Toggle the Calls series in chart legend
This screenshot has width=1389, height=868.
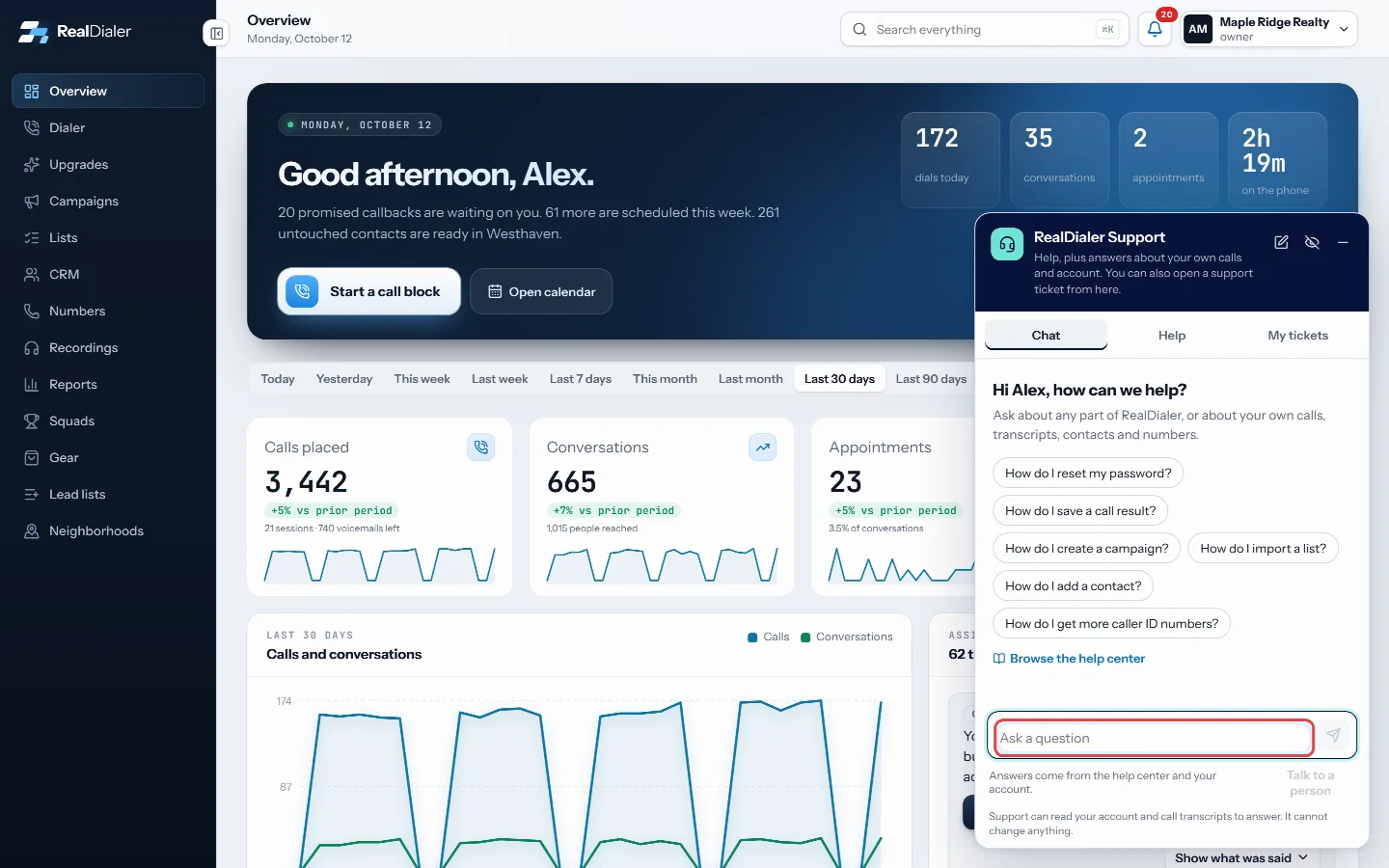(769, 637)
